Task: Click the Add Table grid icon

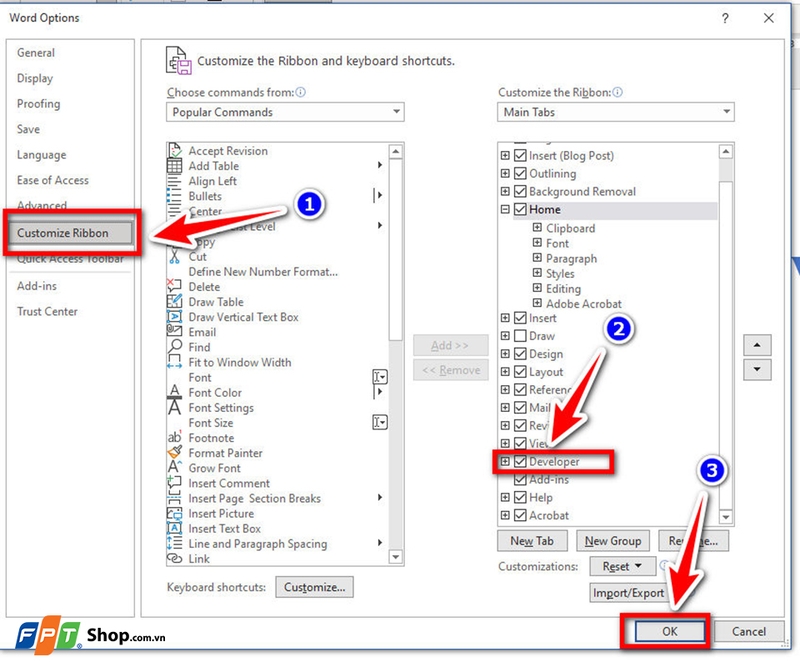Action: point(174,166)
